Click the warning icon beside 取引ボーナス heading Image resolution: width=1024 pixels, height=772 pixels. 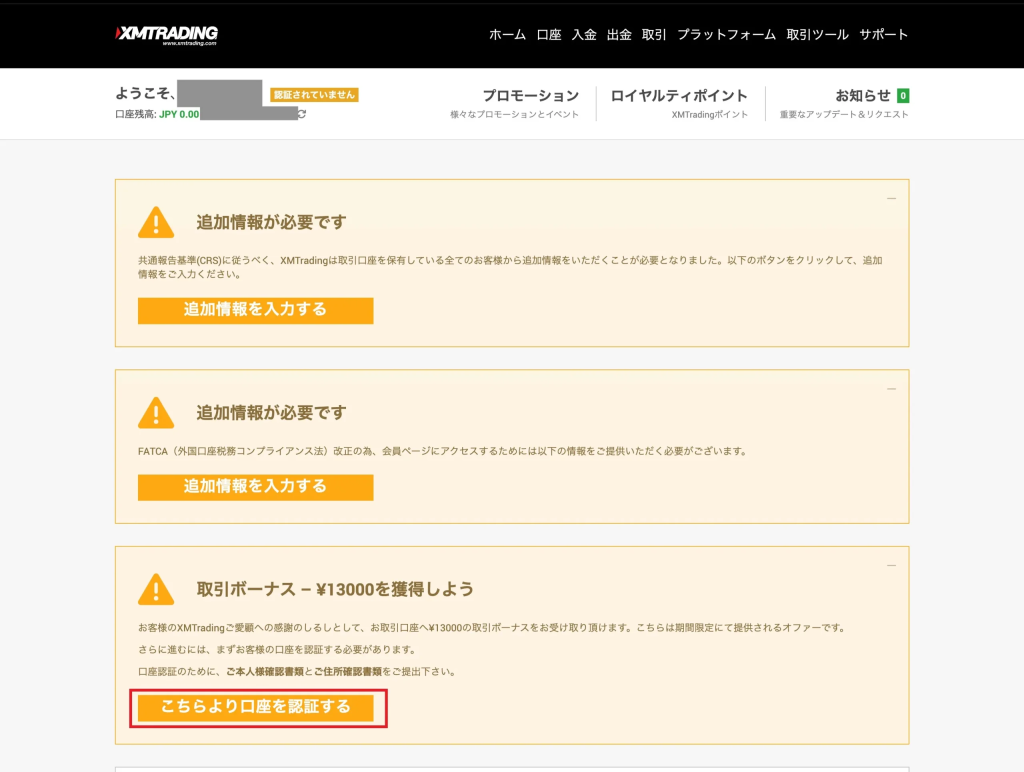coord(156,589)
